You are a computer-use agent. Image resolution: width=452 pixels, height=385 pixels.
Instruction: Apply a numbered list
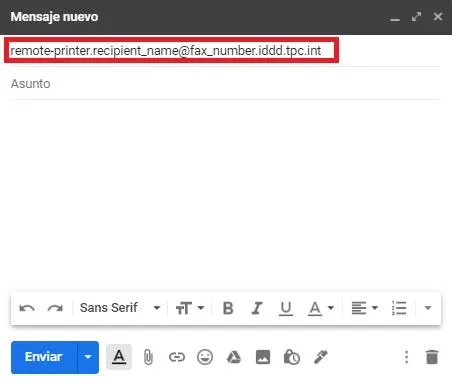point(399,308)
